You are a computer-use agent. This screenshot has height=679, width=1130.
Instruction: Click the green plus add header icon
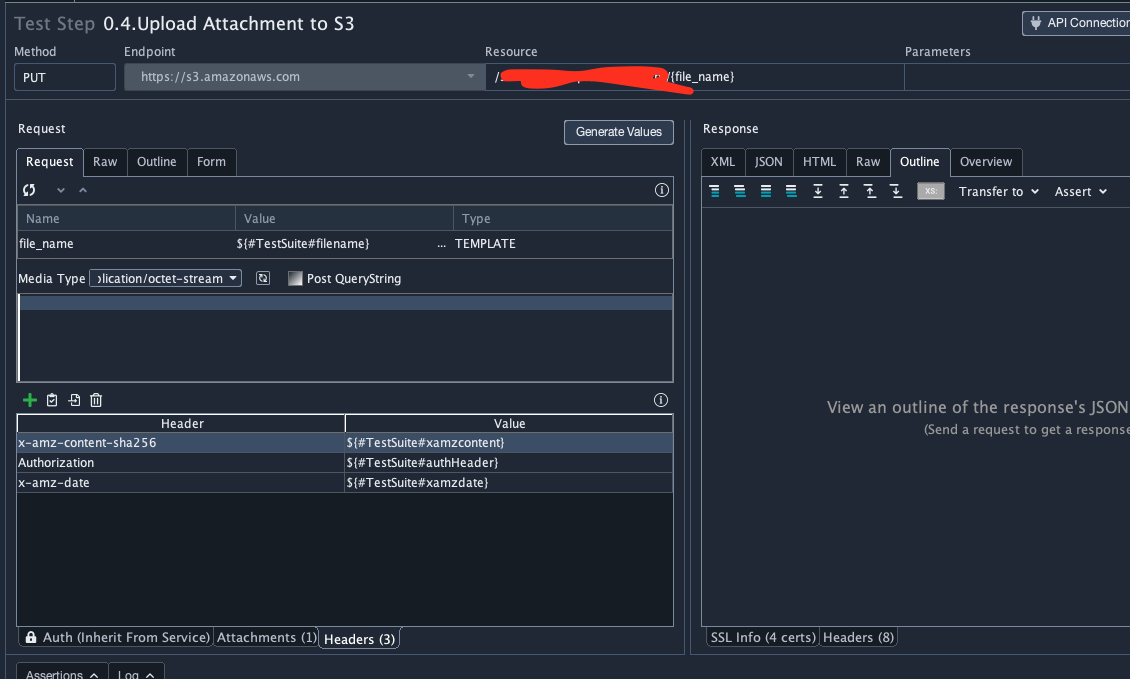(30, 400)
